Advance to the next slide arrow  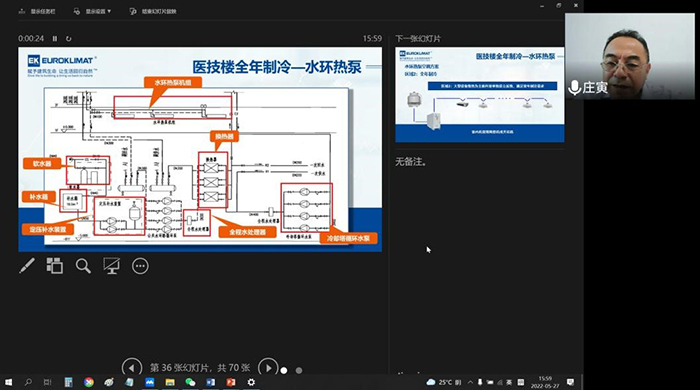(268, 368)
